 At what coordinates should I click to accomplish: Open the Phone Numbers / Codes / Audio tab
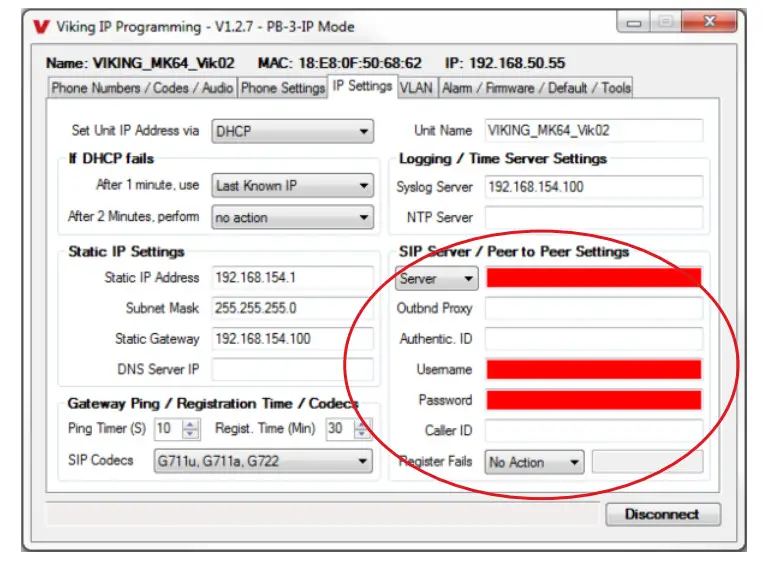coord(142,88)
